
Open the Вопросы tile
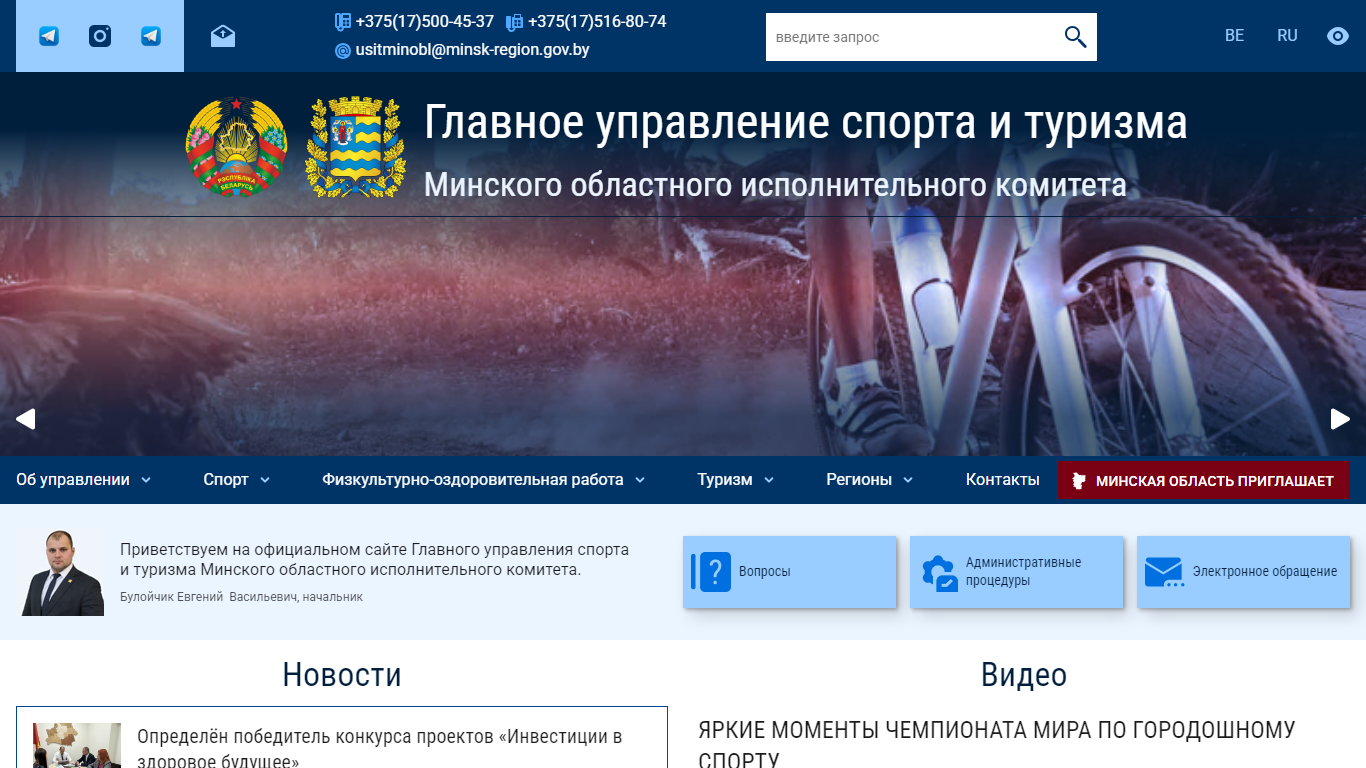[x=790, y=572]
